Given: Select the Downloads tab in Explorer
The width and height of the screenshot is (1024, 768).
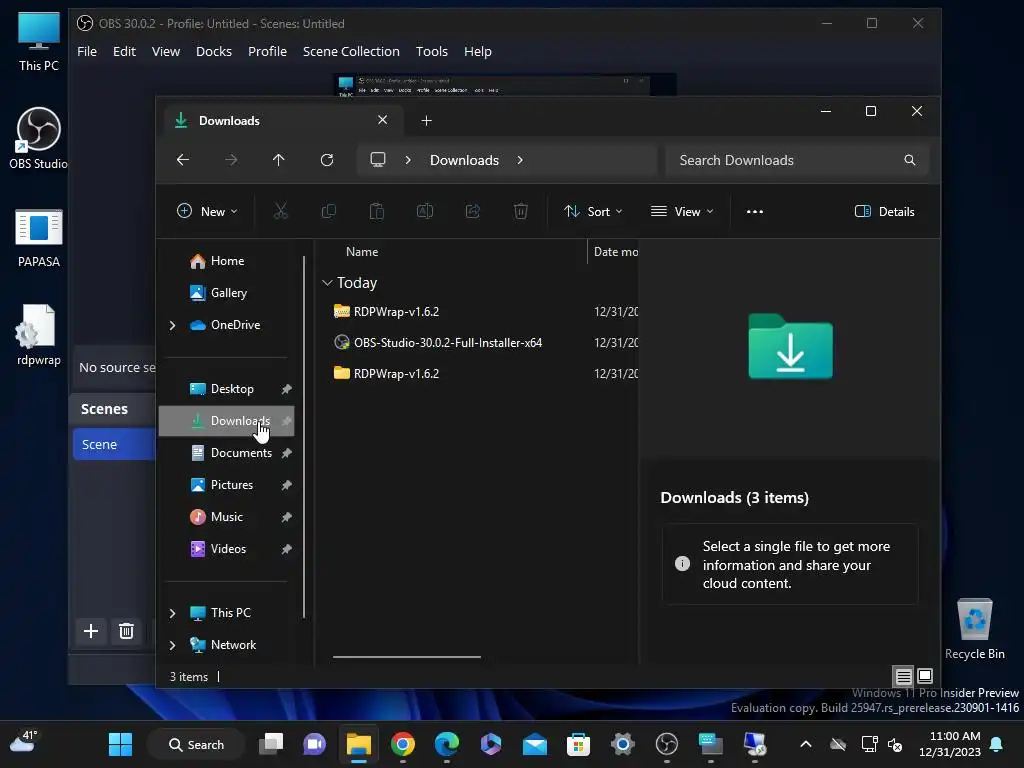Looking at the screenshot, I should [281, 121].
